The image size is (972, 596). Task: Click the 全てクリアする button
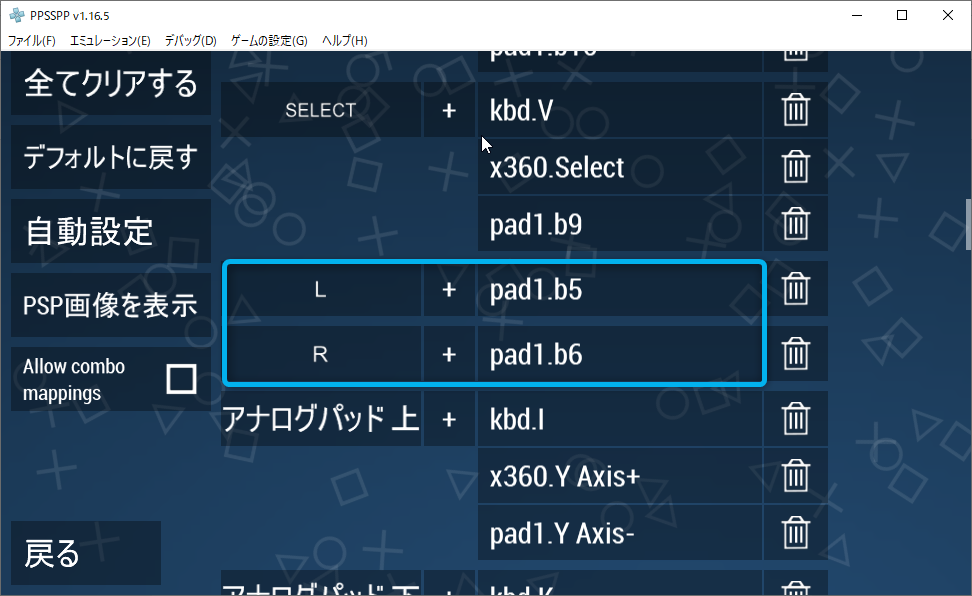coord(105,87)
